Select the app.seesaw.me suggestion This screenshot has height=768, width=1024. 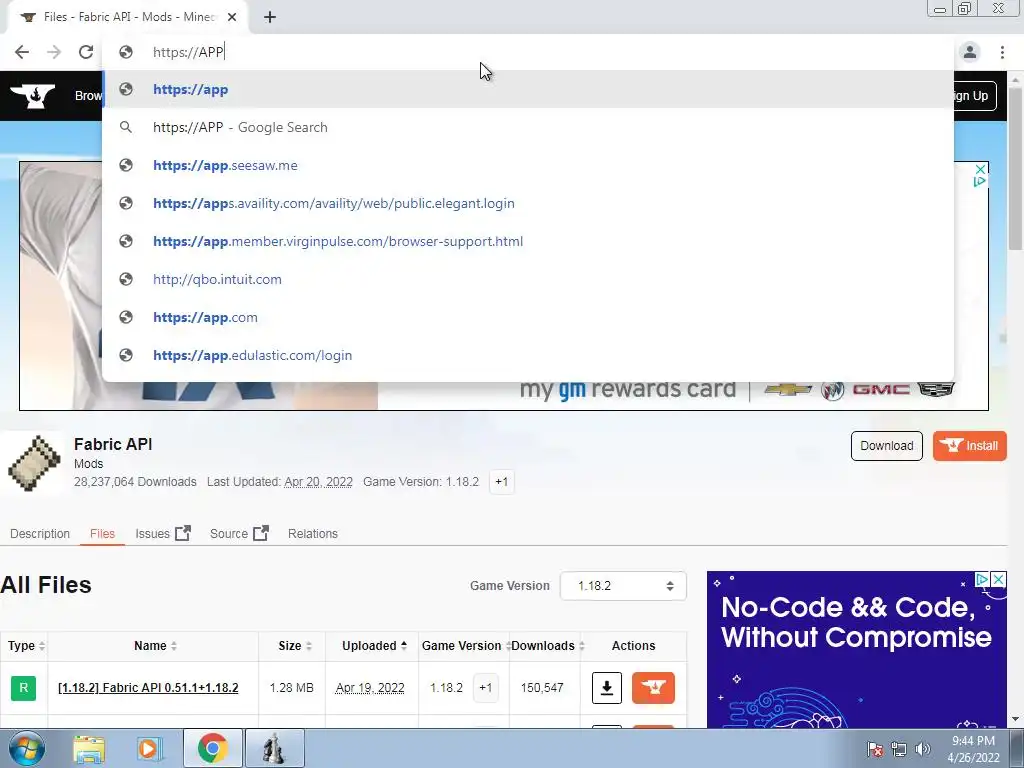coord(528,165)
